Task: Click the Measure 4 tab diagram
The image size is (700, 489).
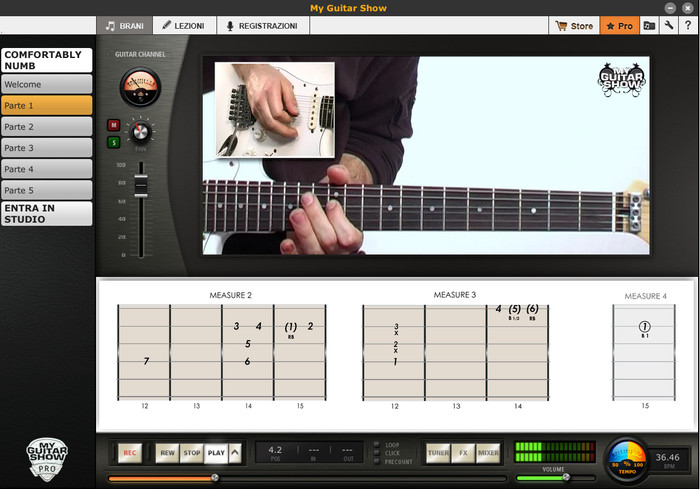Action: [644, 352]
